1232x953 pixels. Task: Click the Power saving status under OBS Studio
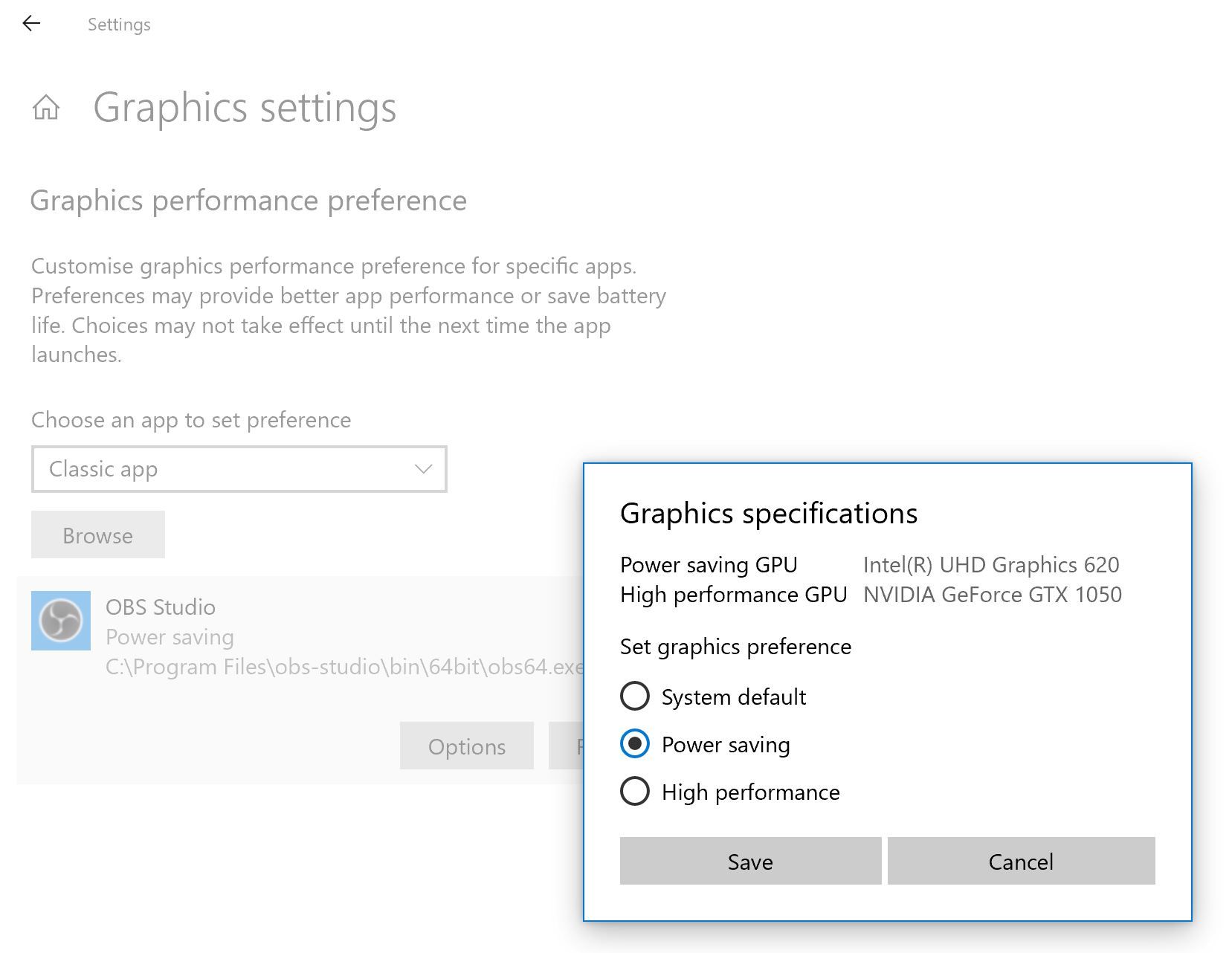tap(170, 636)
